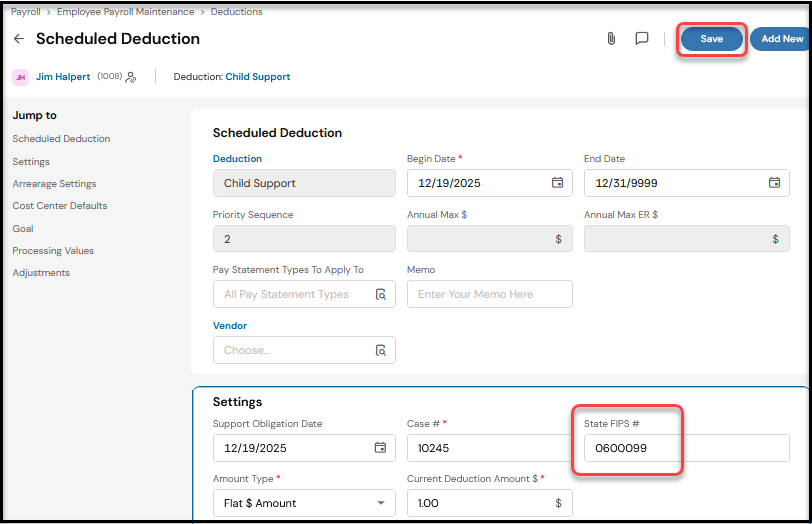Go to Deductions in the breadcrumb
Viewport: 812px width, 524px height.
(x=237, y=12)
